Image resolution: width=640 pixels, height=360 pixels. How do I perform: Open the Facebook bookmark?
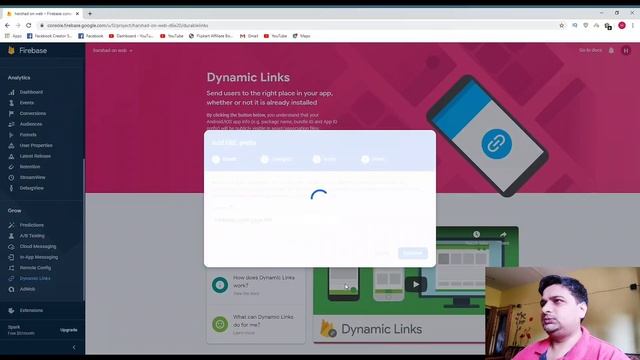[x=91, y=36]
